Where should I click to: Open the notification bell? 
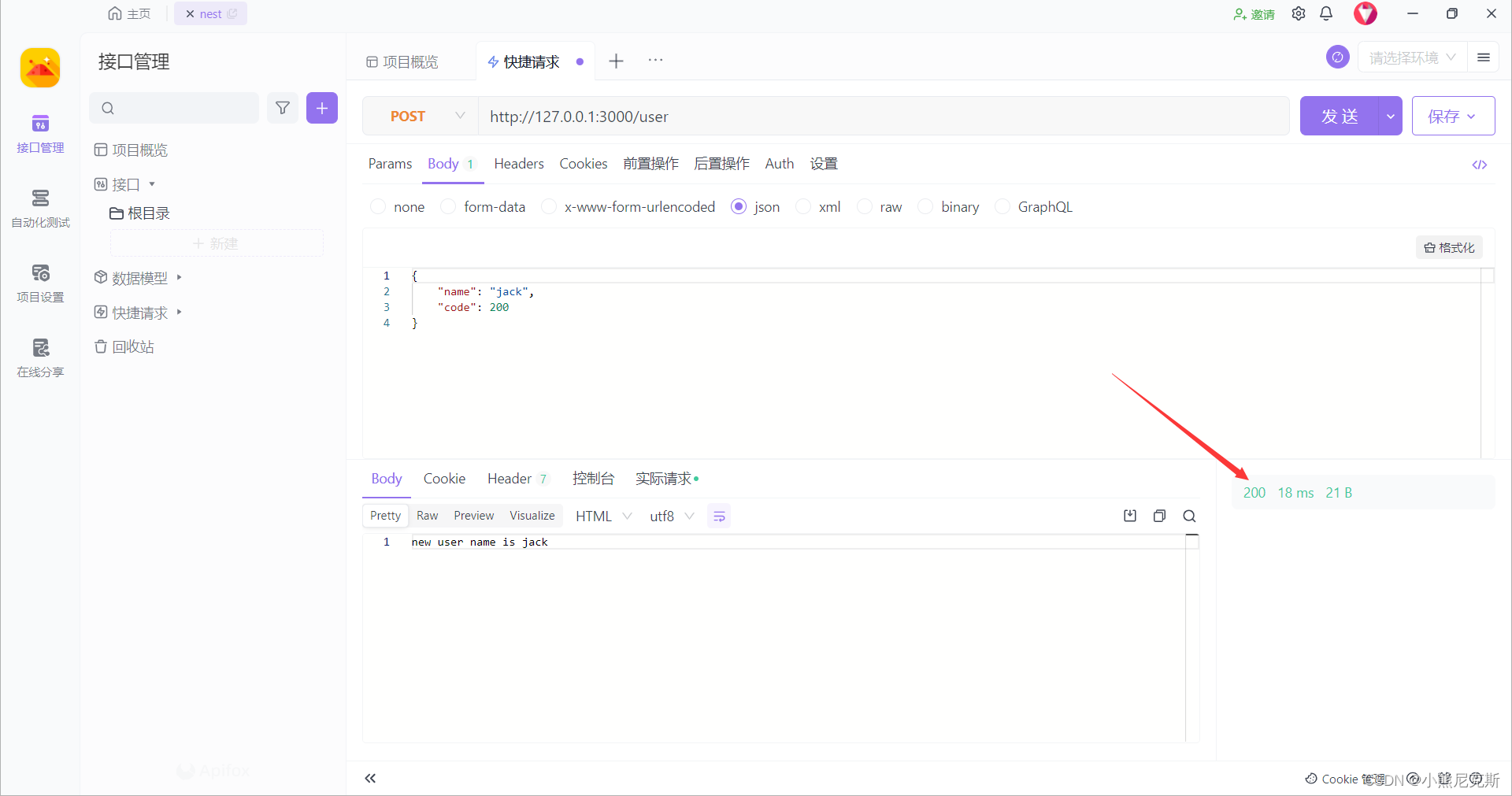tap(1326, 13)
